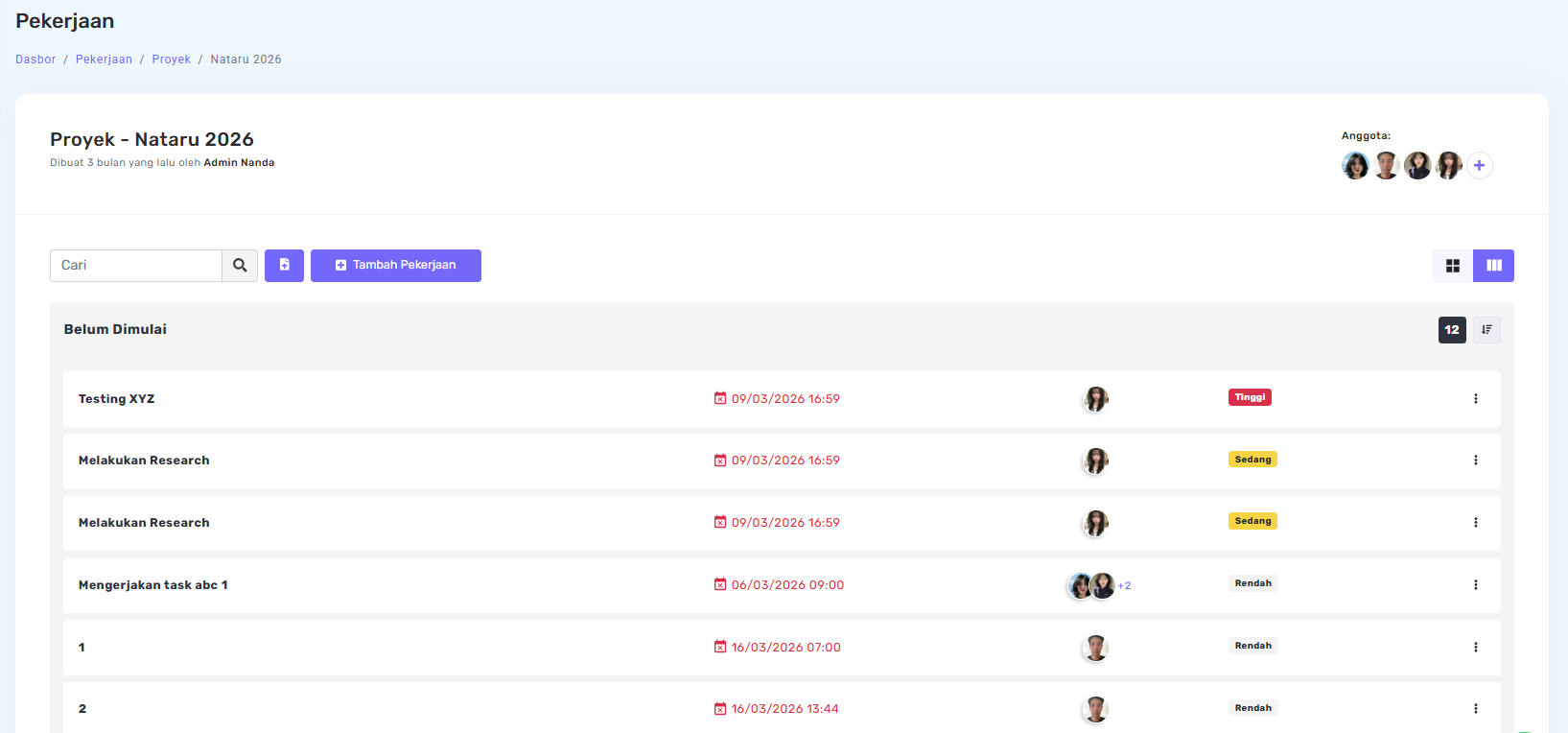Switch to column board view
The image size is (1568, 733).
coord(1493,266)
